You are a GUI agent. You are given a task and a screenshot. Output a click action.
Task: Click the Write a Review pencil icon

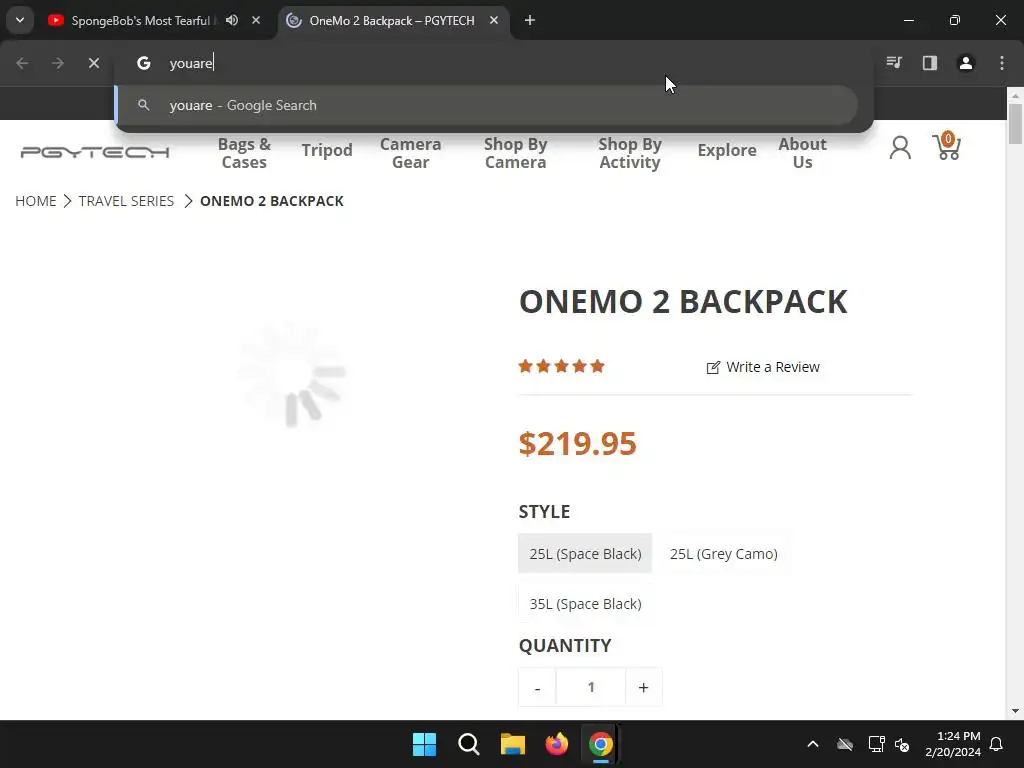(x=713, y=367)
